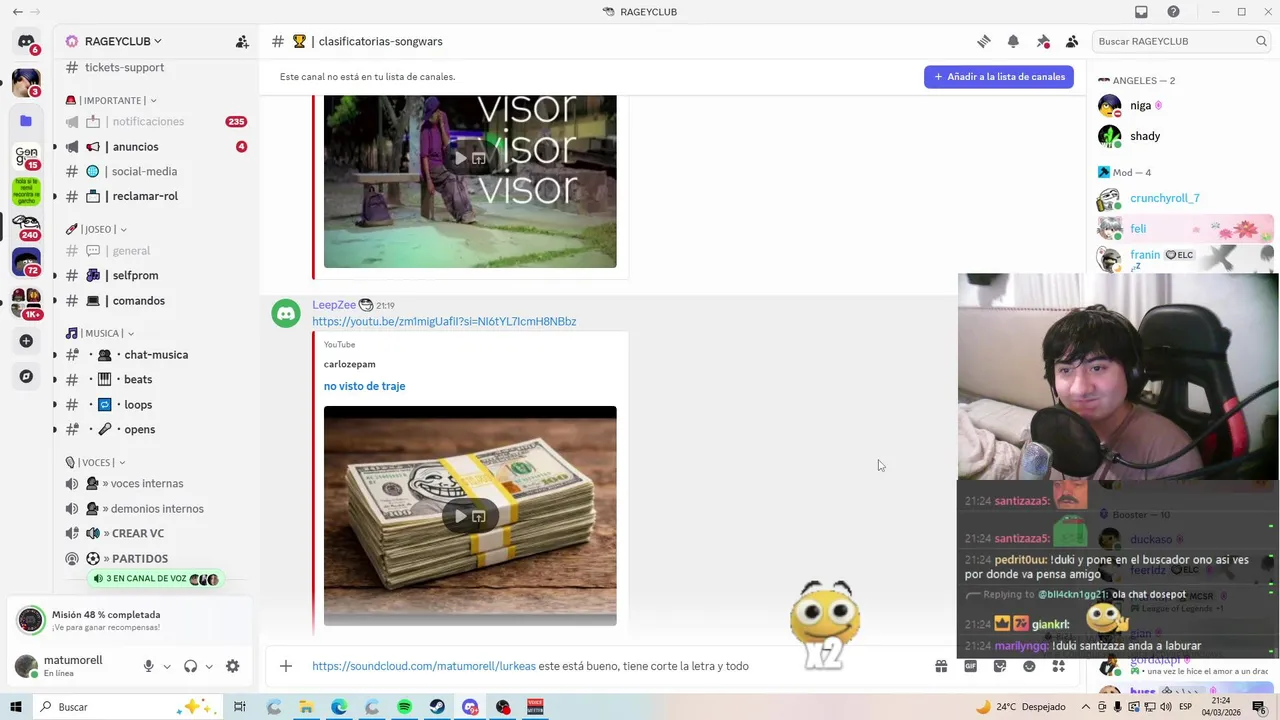
Task: Open emoji picker
Action: pos(1029,666)
